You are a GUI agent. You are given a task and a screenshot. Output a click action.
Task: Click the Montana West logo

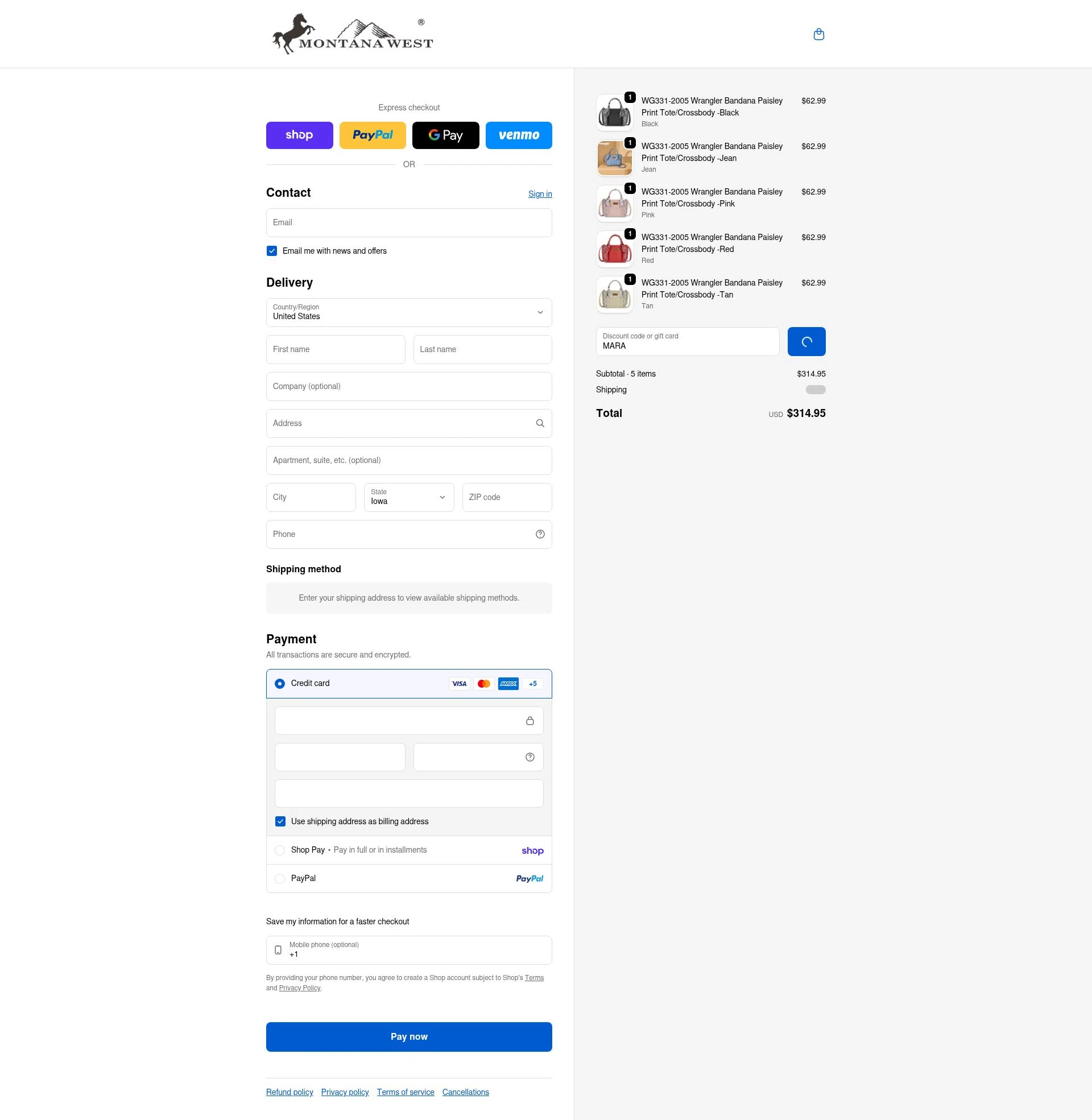pos(352,33)
